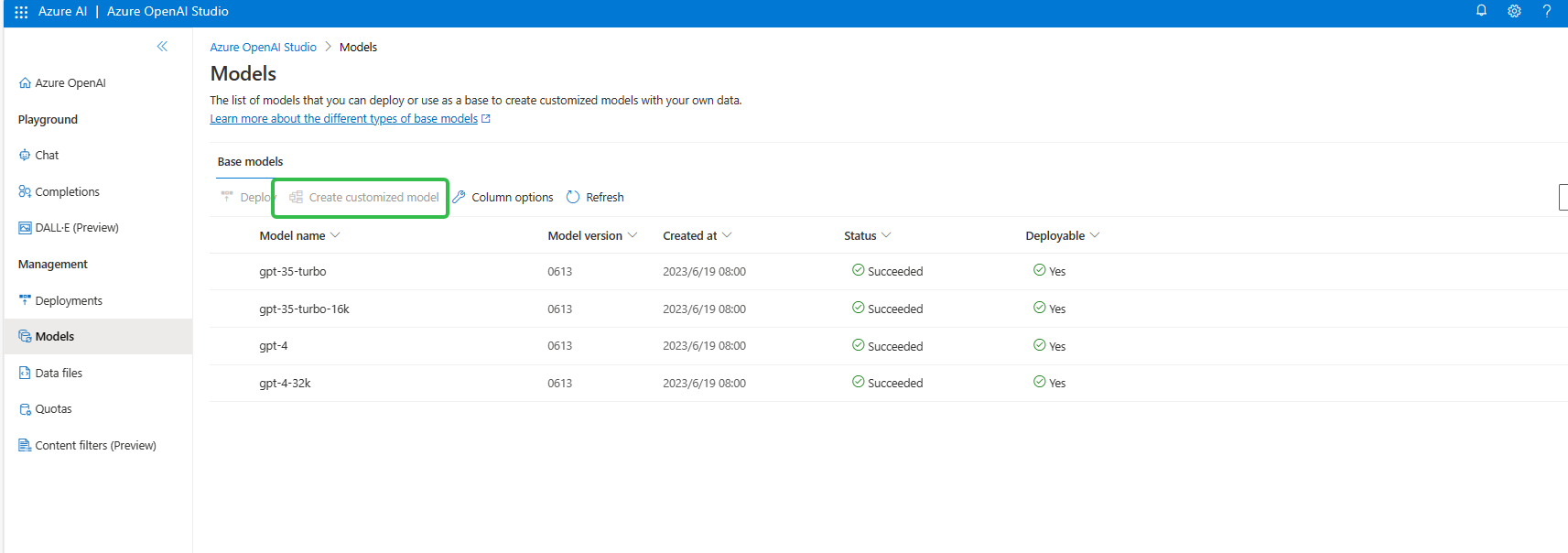Open the help question mark
Image resolution: width=1568 pixels, height=553 pixels.
[1547, 11]
